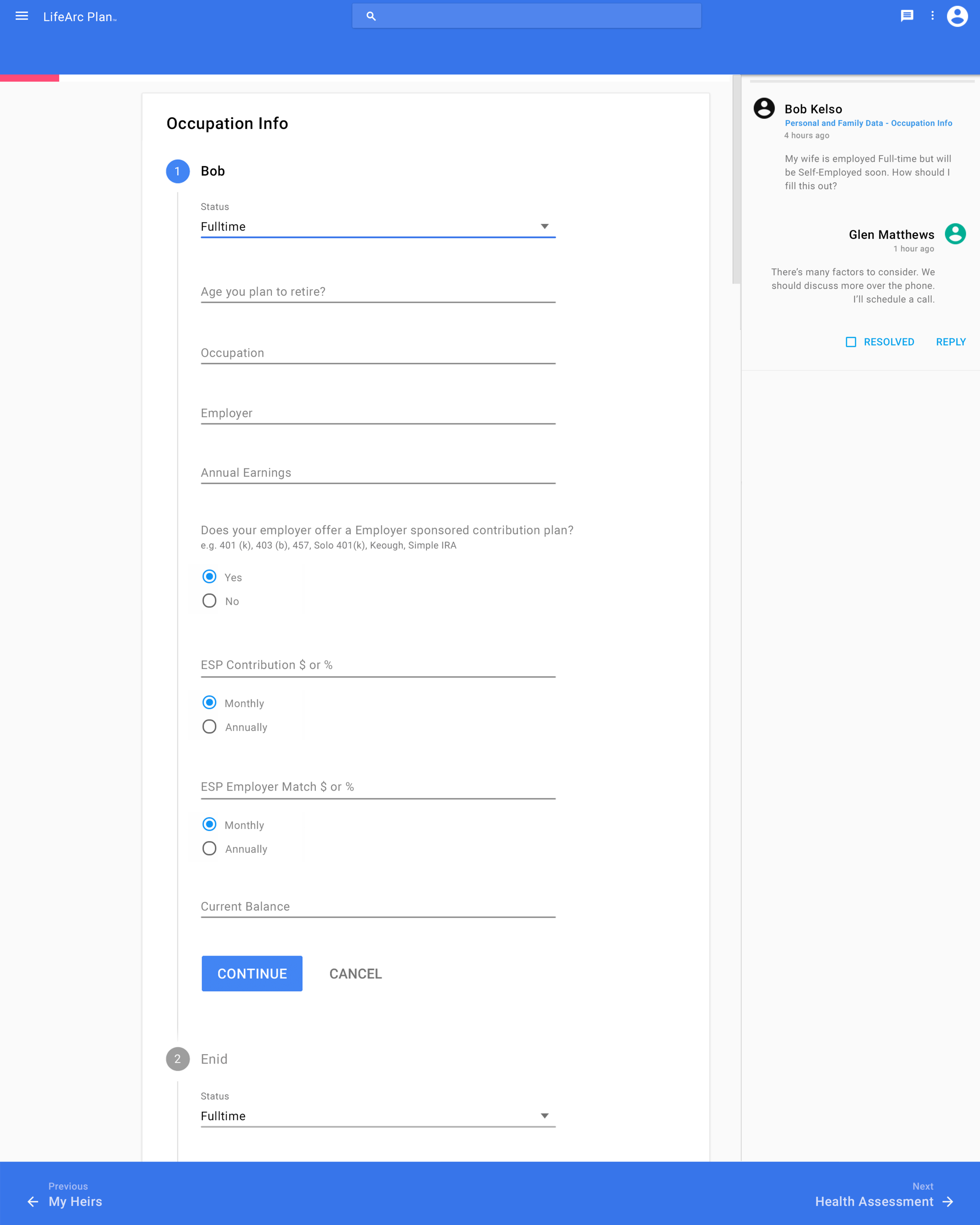This screenshot has height=1225, width=980.
Task: Select No for employer sponsored plan
Action: click(x=209, y=601)
